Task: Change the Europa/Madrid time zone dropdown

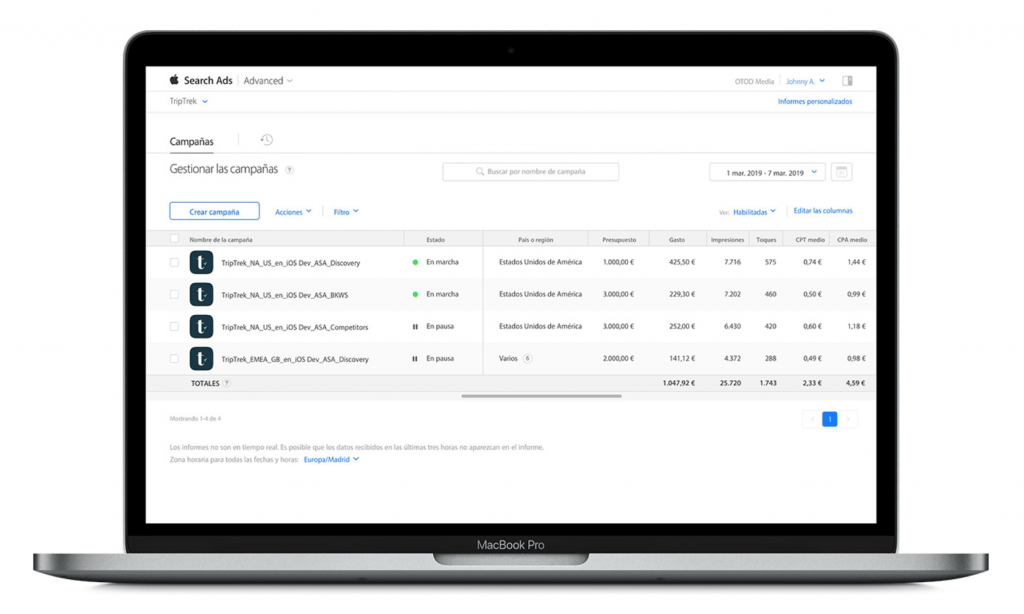Action: pos(331,460)
